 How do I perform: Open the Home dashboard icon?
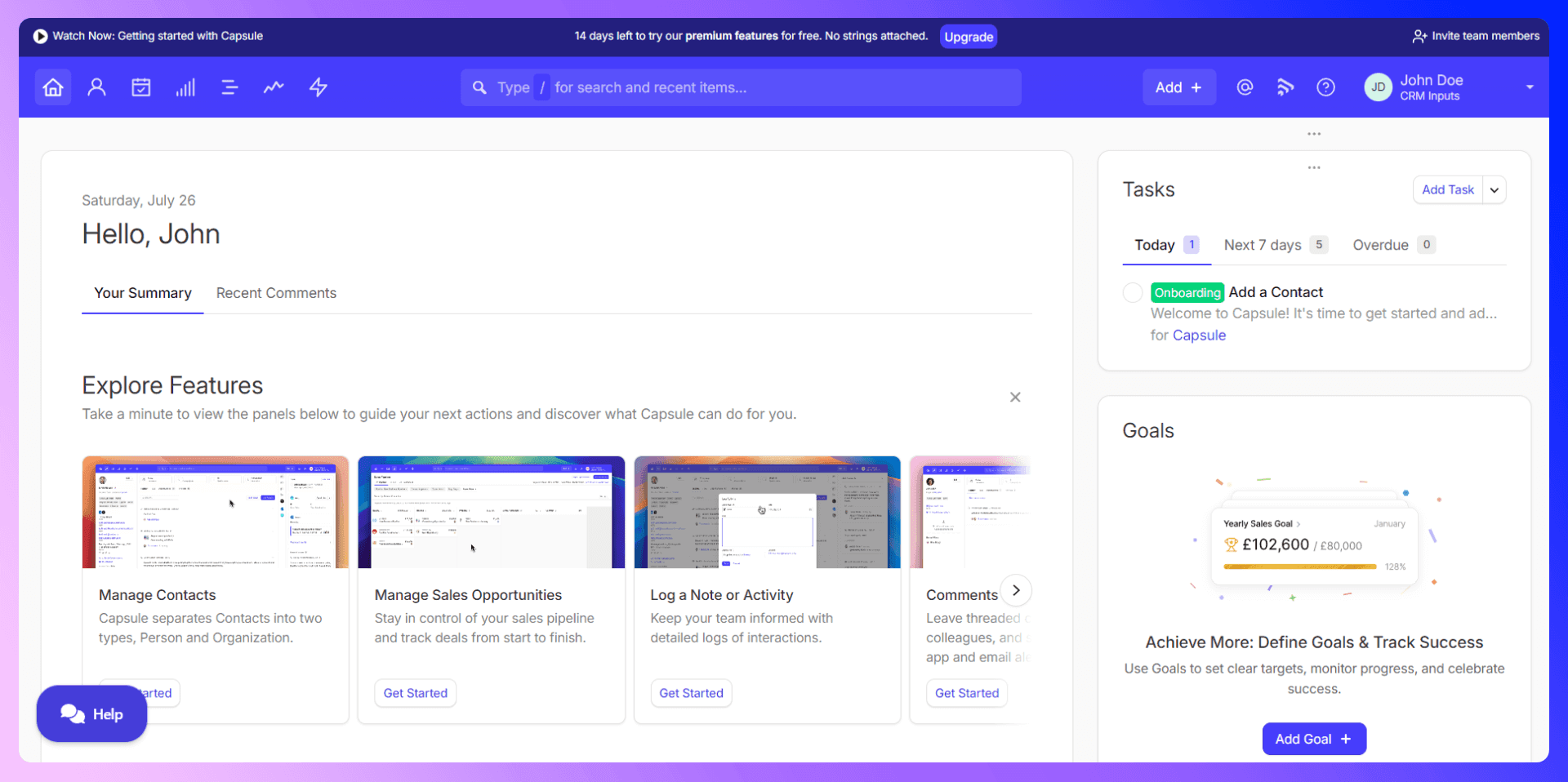point(53,87)
